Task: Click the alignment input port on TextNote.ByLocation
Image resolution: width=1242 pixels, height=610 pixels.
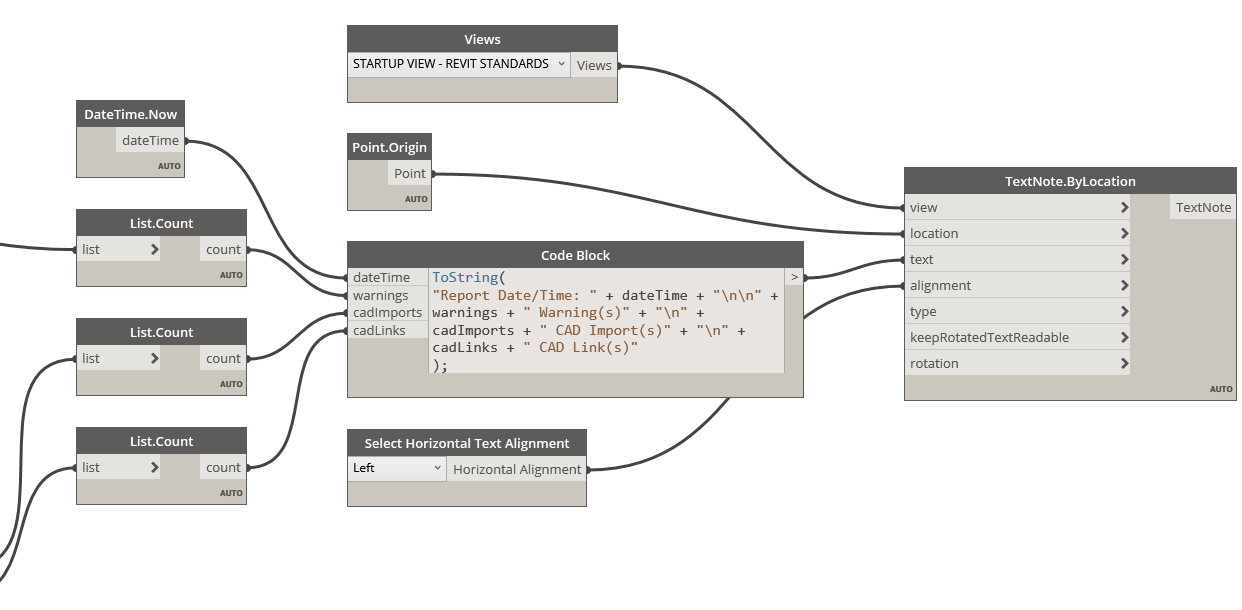Action: click(x=1017, y=285)
